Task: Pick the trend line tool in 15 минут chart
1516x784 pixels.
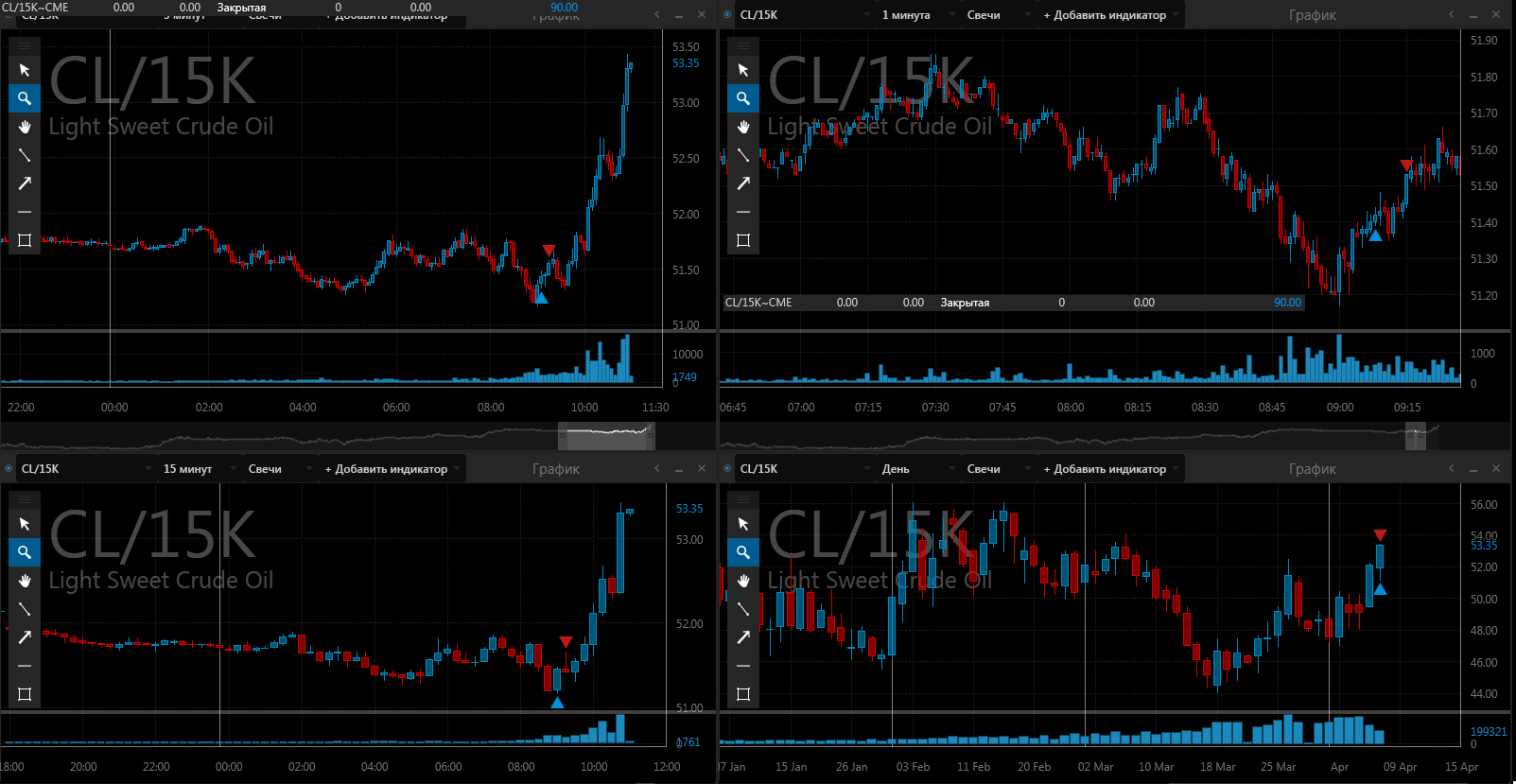Action: (x=25, y=609)
